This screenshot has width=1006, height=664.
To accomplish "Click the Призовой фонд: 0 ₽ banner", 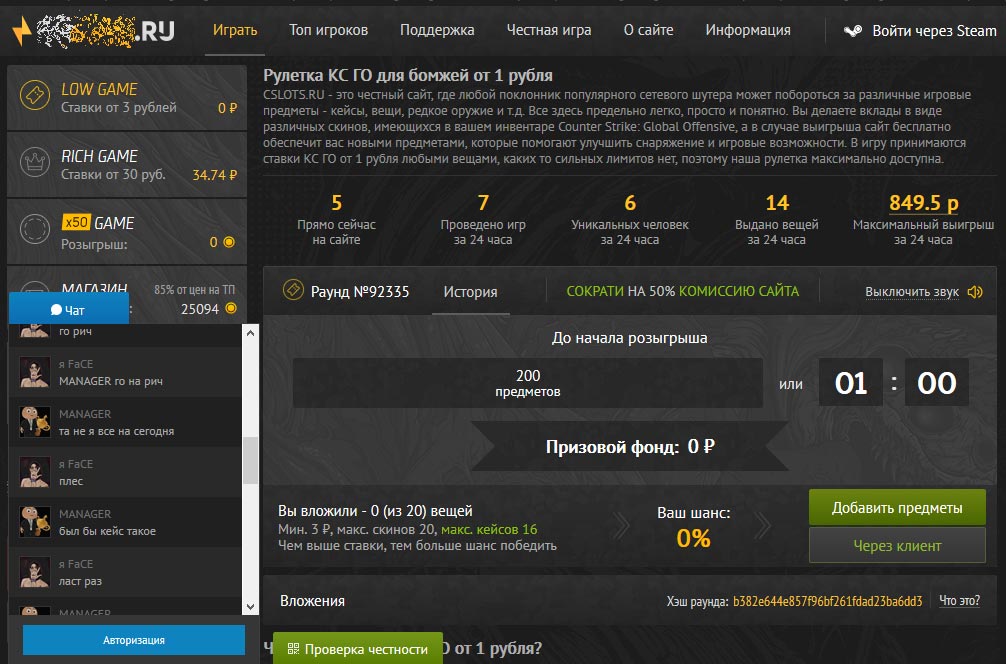I will coord(629,447).
